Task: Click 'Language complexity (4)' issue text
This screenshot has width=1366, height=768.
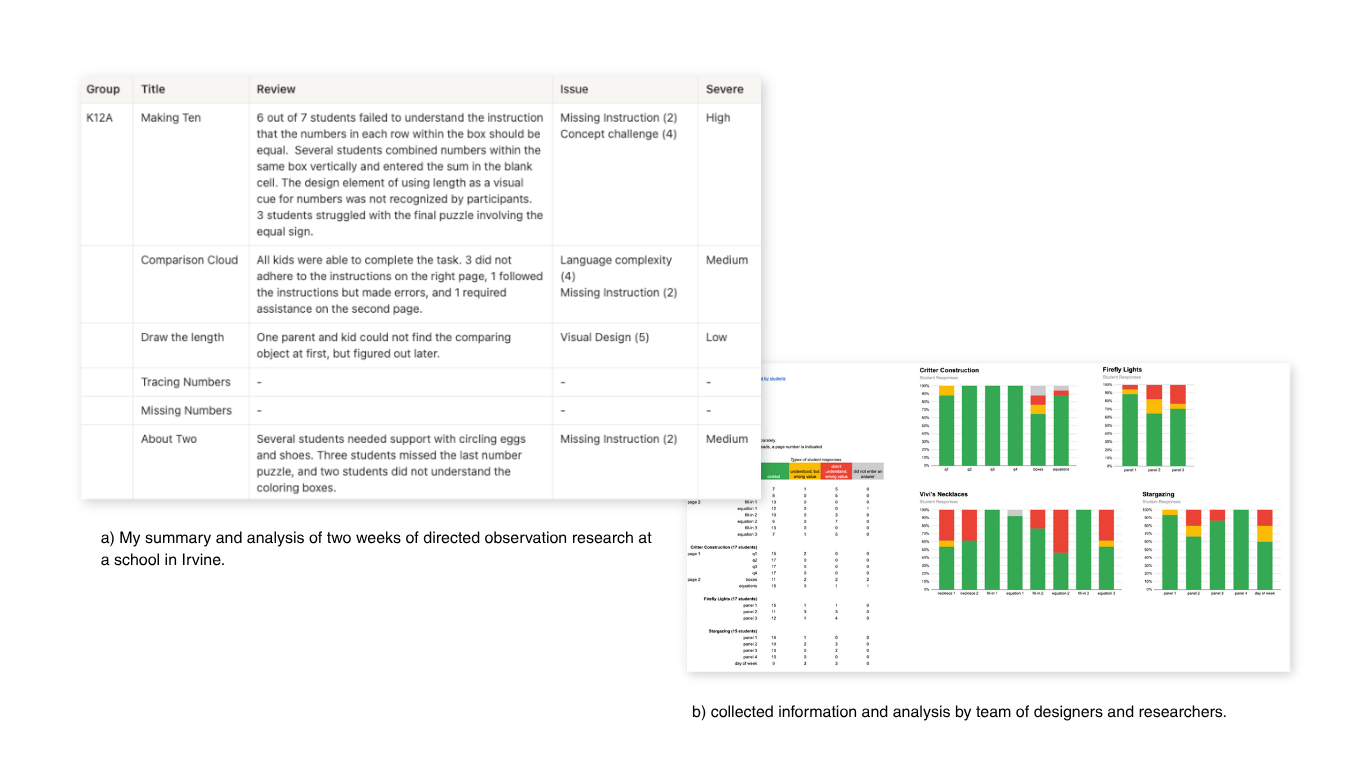Action: click(x=616, y=268)
